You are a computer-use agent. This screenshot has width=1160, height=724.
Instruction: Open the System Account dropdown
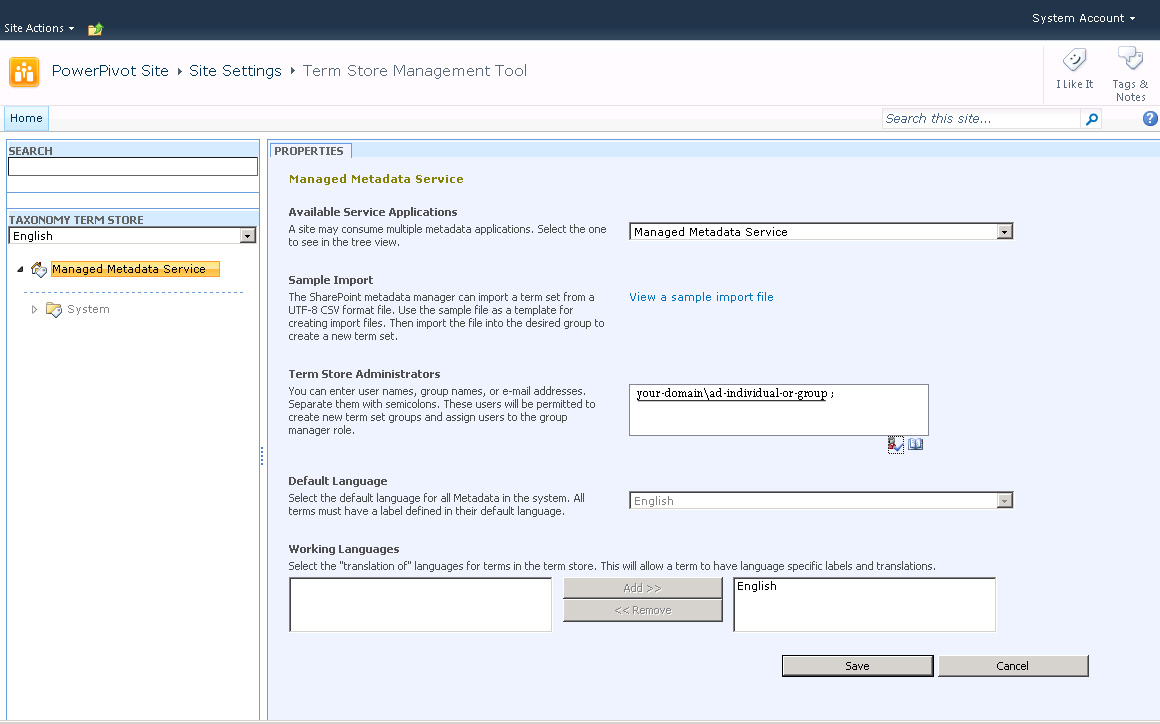coord(1083,18)
